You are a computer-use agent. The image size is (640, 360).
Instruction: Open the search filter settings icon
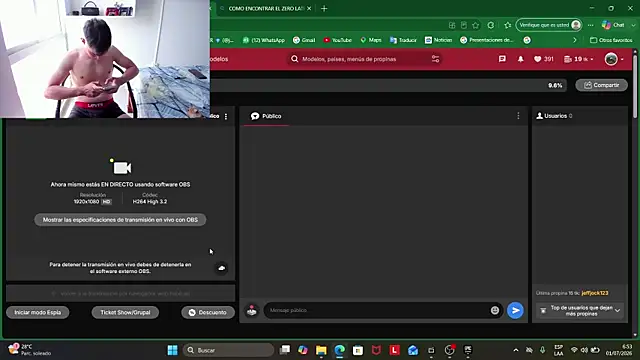click(x=436, y=59)
